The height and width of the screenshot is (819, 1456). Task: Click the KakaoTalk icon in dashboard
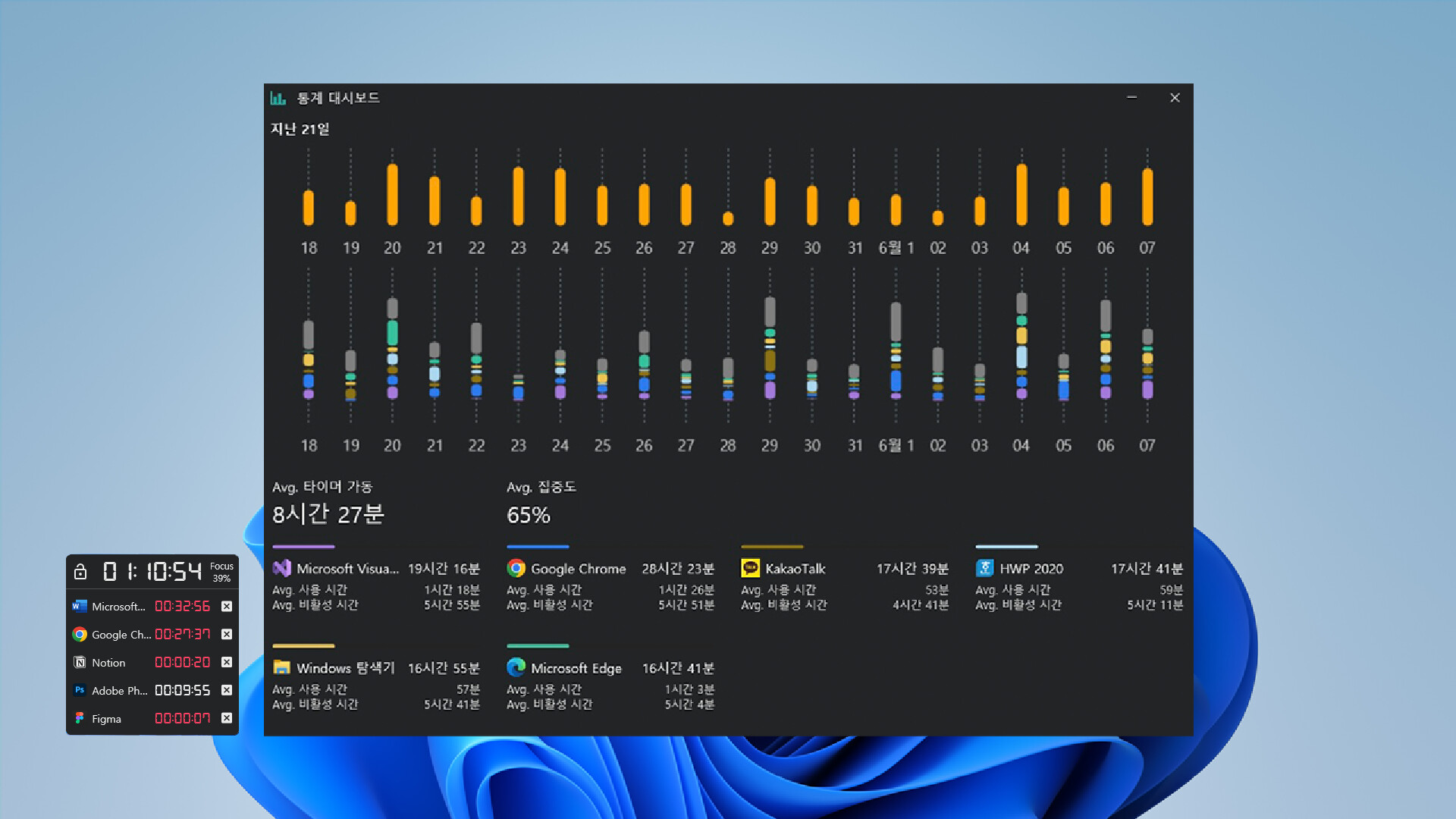pyautogui.click(x=750, y=569)
